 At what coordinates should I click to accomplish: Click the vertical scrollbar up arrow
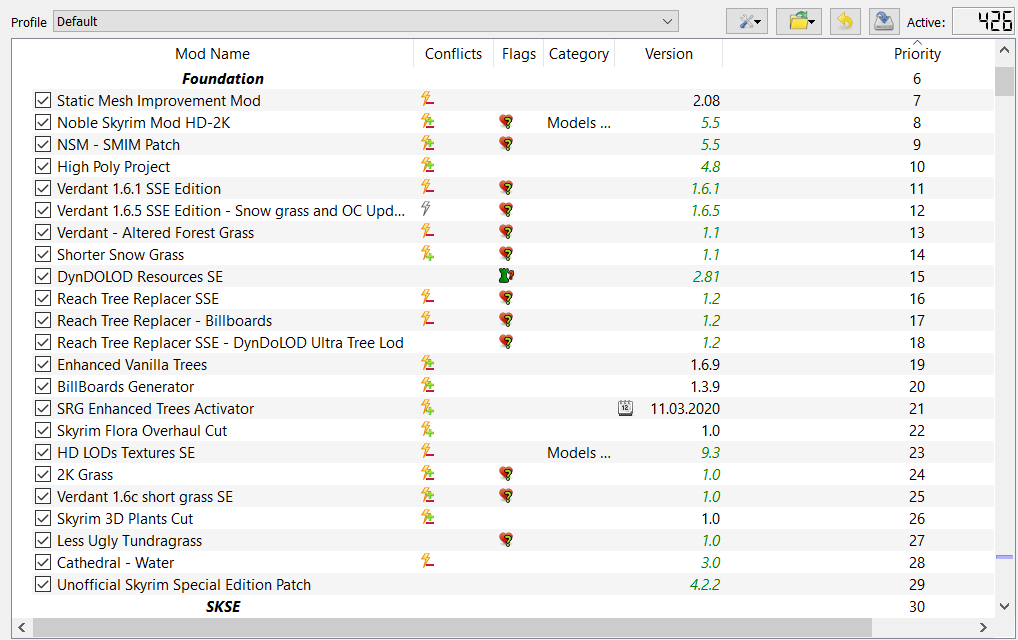pyautogui.click(x=1004, y=49)
